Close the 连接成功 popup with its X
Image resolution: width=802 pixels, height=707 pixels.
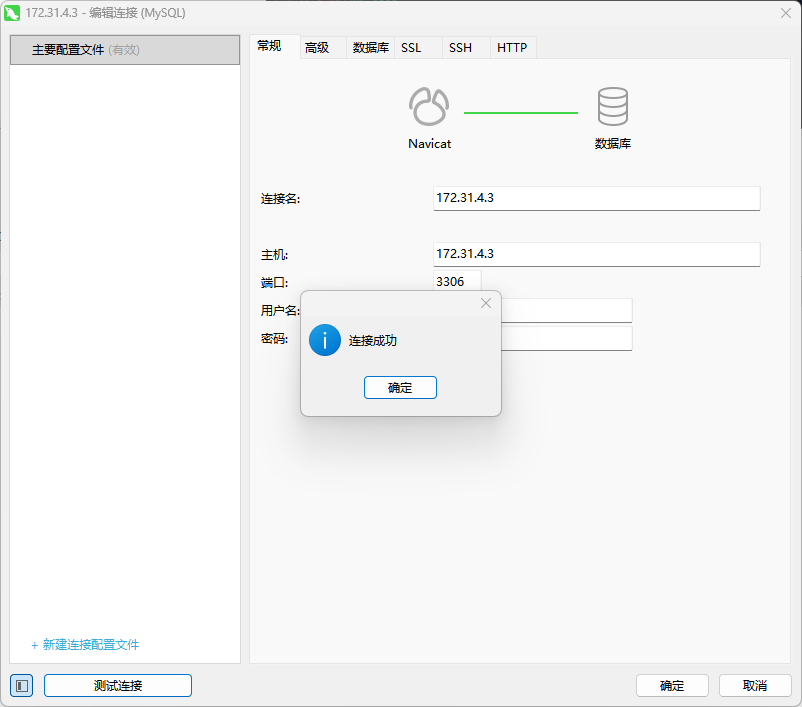[x=486, y=303]
